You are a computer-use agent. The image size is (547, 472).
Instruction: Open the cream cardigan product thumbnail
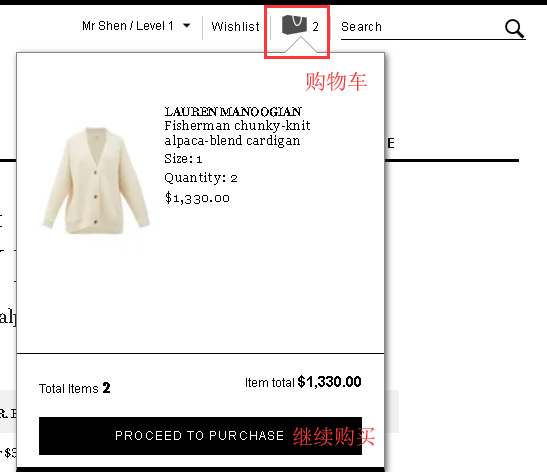[96, 181]
